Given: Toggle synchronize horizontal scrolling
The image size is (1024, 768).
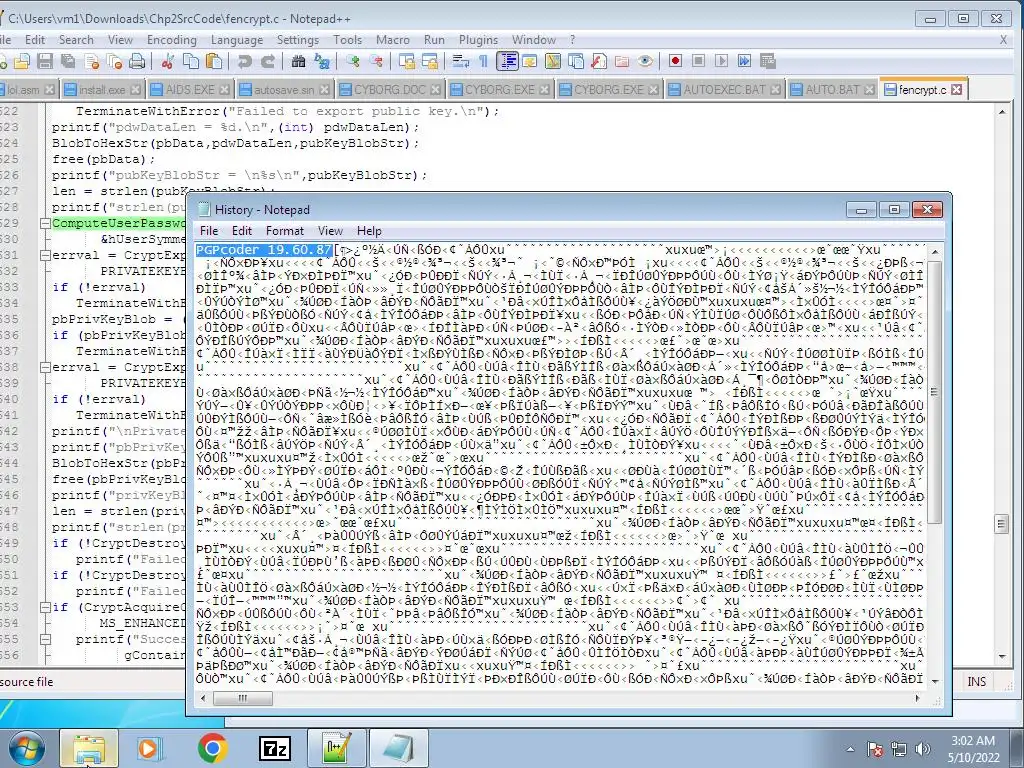Looking at the screenshot, I should [x=430, y=61].
